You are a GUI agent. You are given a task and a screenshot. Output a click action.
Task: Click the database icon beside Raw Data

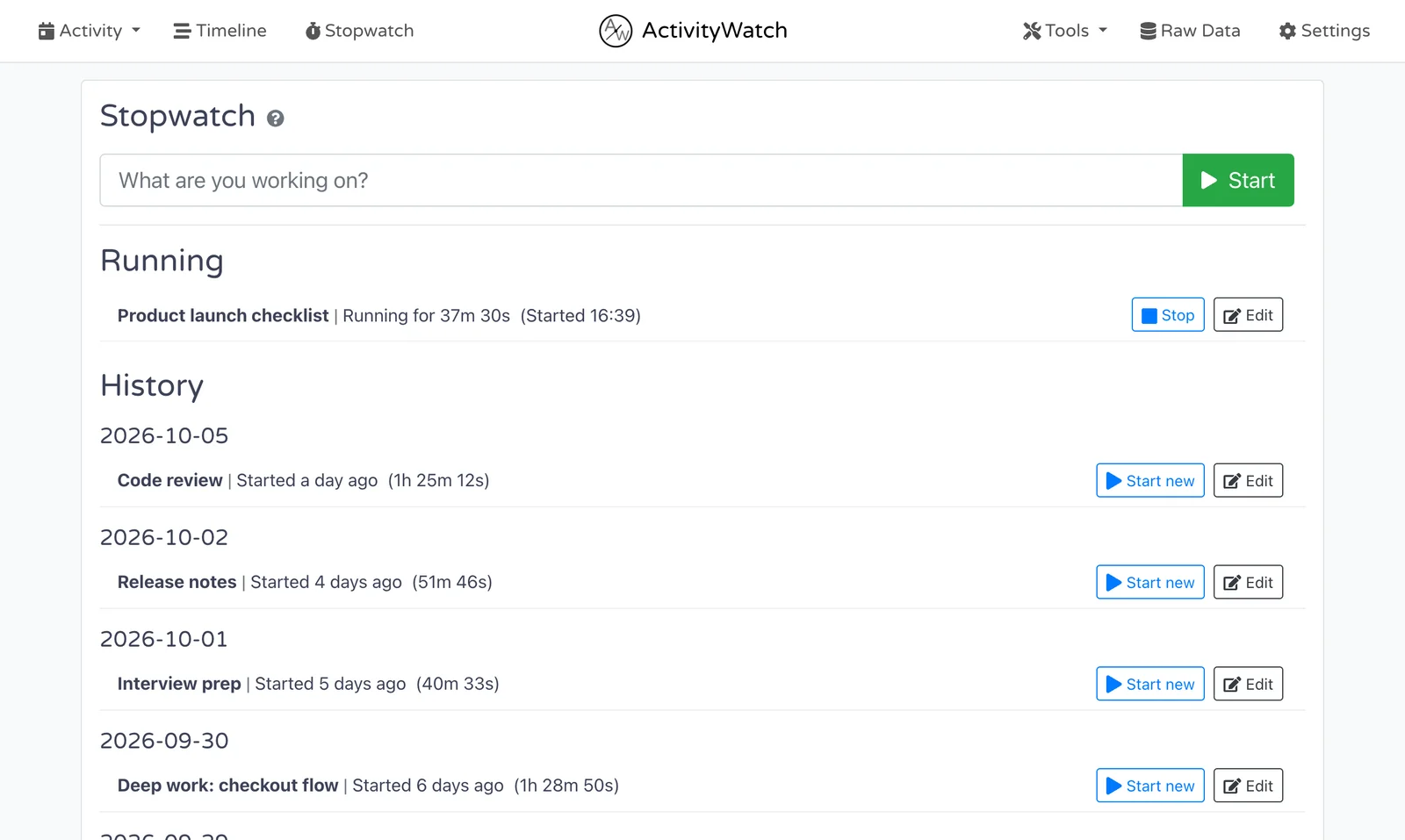pyautogui.click(x=1148, y=31)
